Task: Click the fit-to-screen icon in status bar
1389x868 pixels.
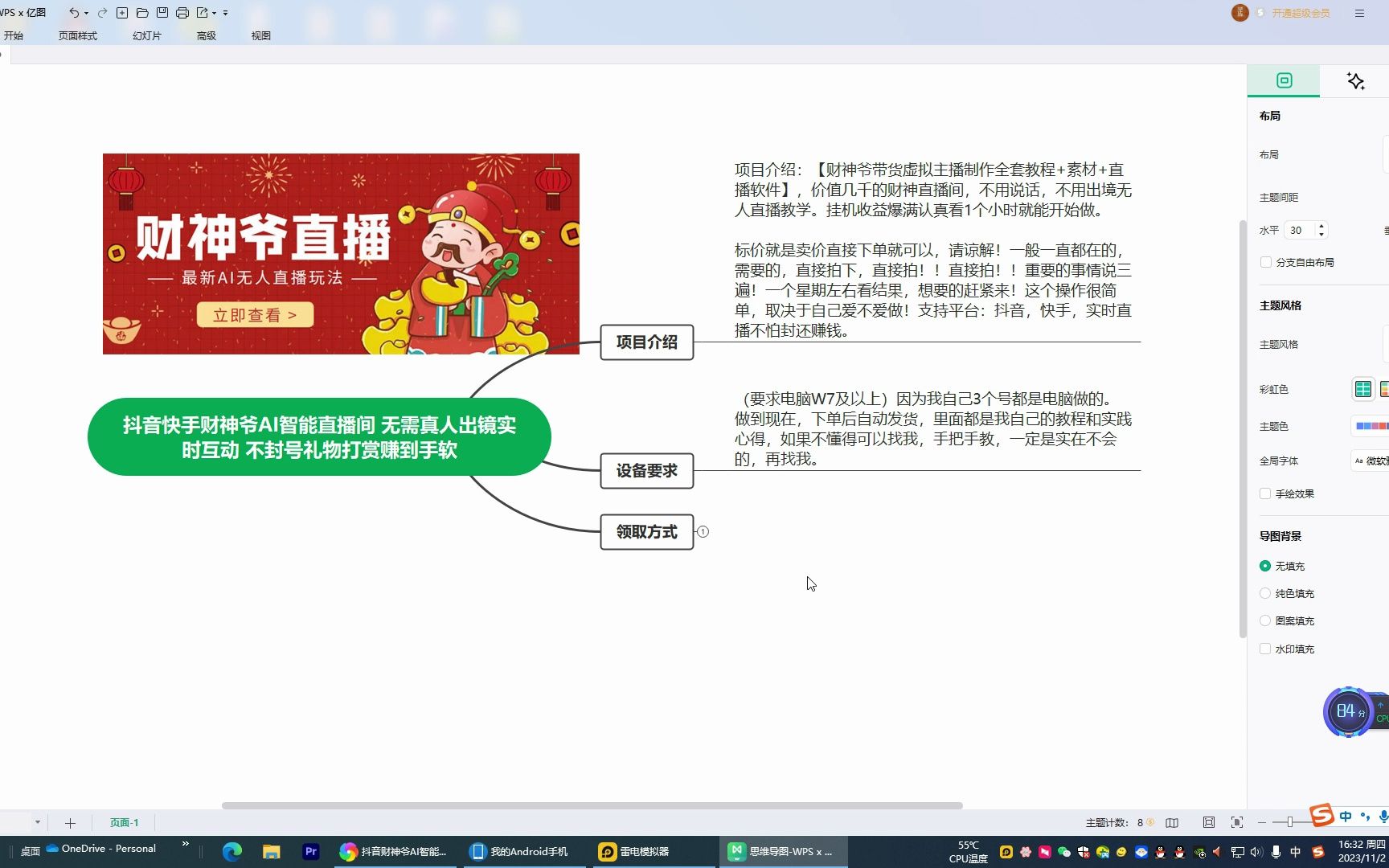Action: pos(1208,822)
